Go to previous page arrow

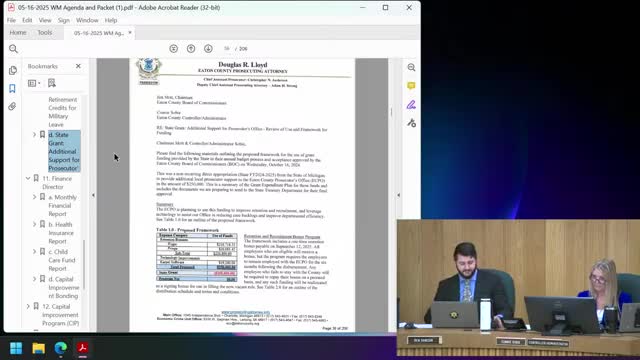(x=191, y=49)
